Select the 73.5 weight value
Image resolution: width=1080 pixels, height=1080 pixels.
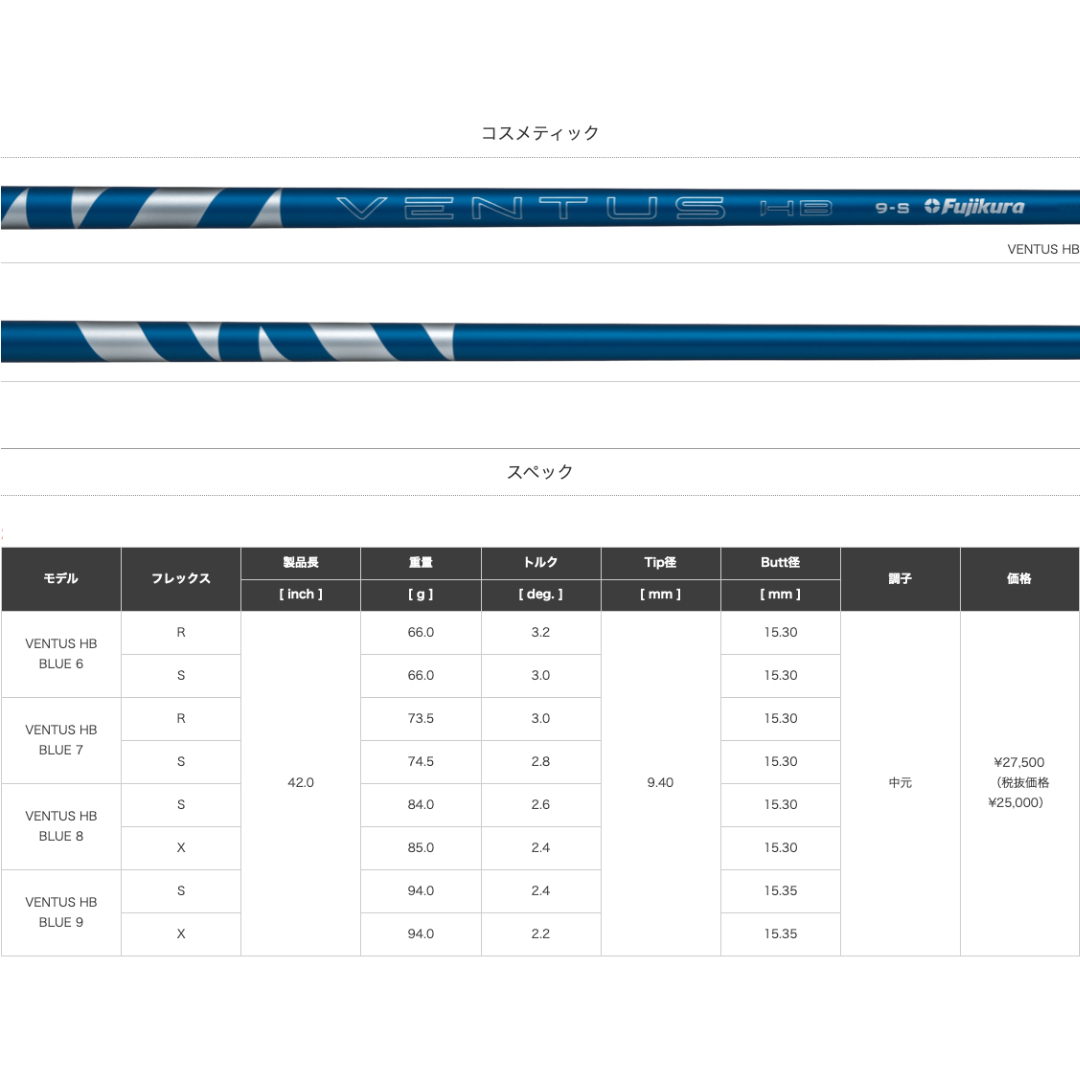tap(420, 718)
